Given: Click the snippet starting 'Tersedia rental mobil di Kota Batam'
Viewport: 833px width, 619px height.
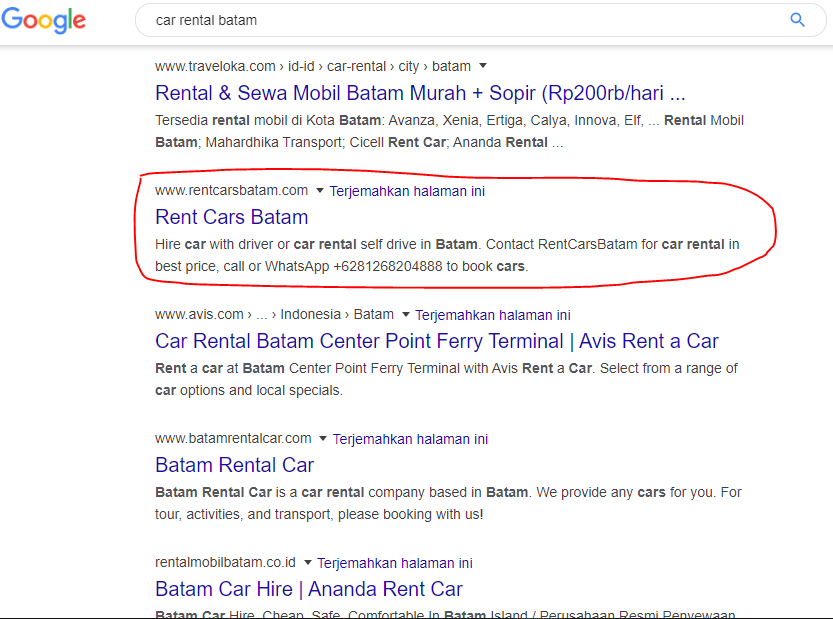Looking at the screenshot, I should point(449,131).
